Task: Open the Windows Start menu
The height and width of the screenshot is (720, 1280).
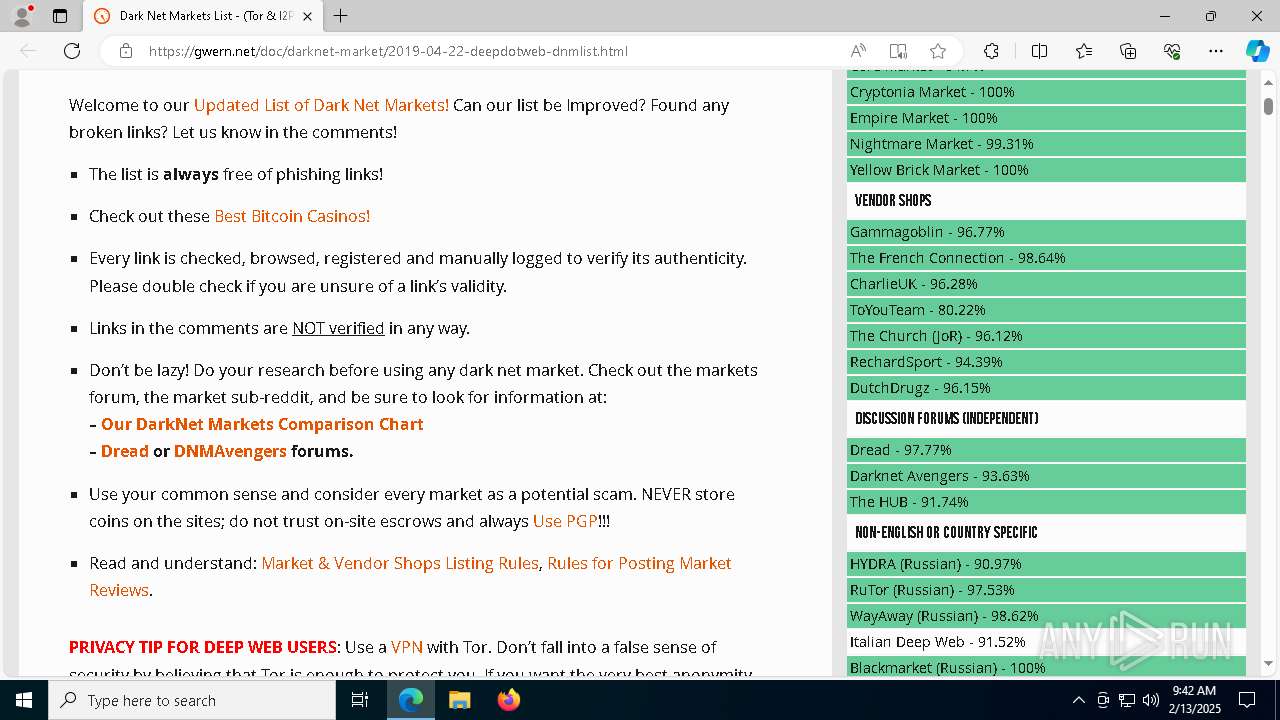Action: coord(24,700)
